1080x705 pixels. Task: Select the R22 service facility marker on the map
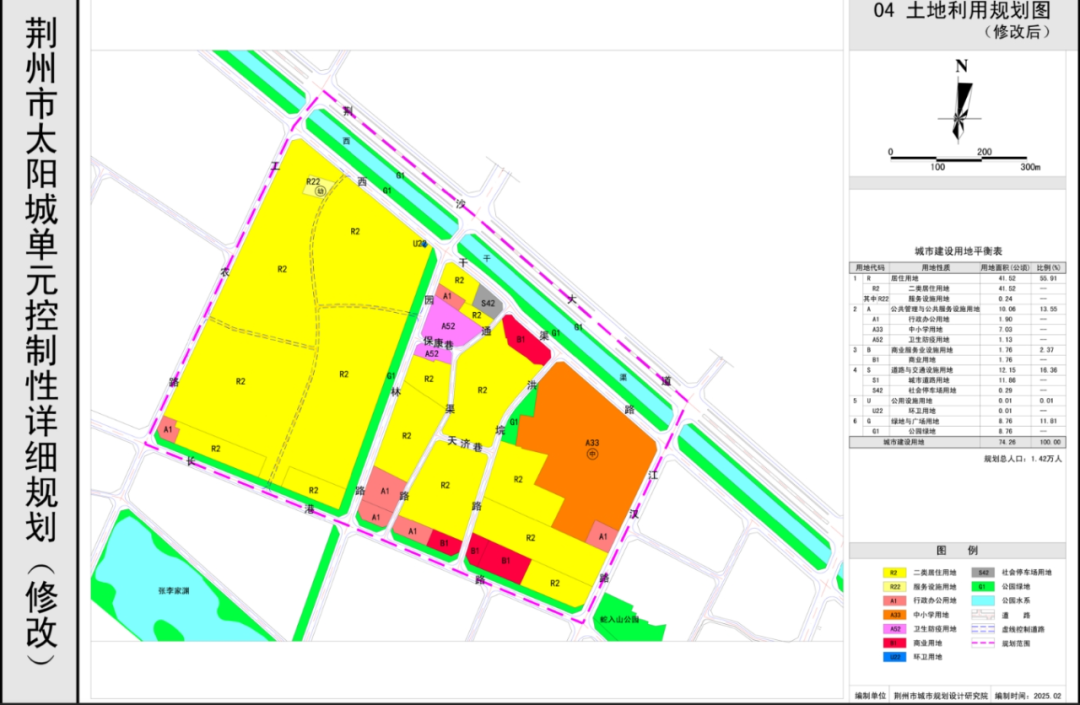tap(316, 184)
